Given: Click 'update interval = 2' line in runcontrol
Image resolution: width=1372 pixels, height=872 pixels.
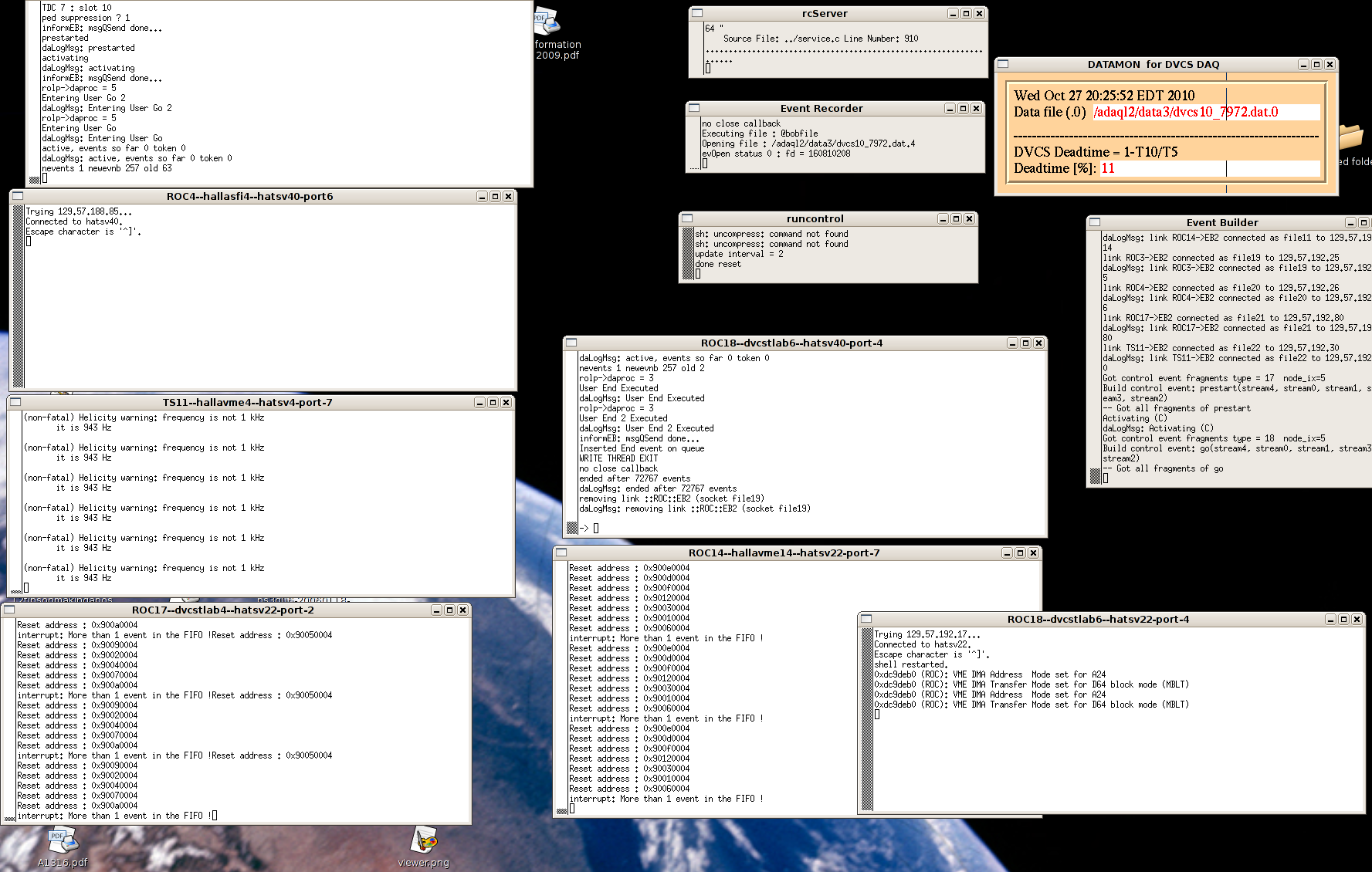Looking at the screenshot, I should (739, 254).
